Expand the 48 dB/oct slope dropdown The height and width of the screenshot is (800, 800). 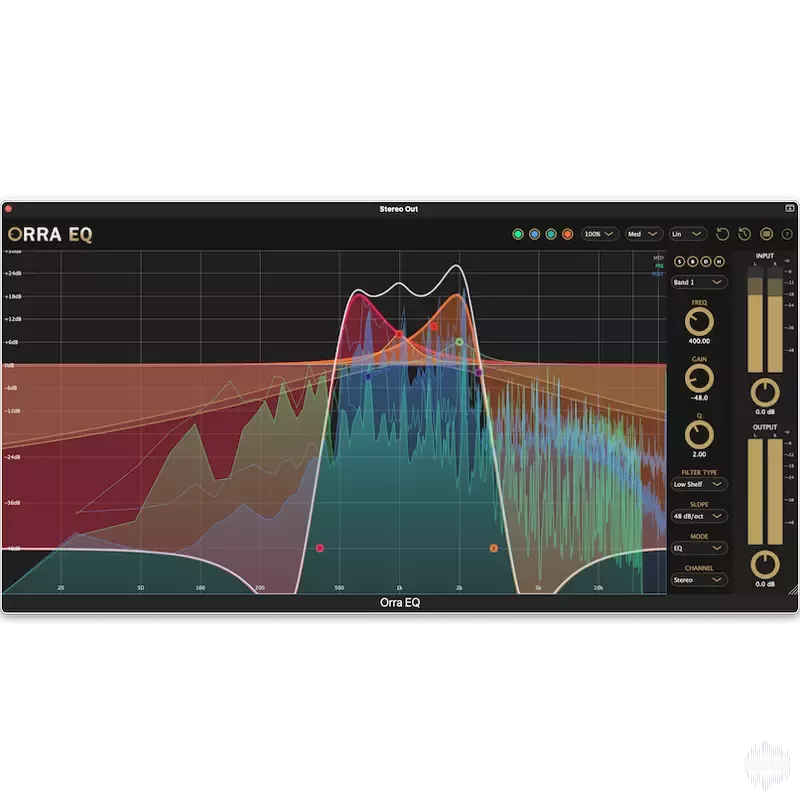pyautogui.click(x=699, y=516)
